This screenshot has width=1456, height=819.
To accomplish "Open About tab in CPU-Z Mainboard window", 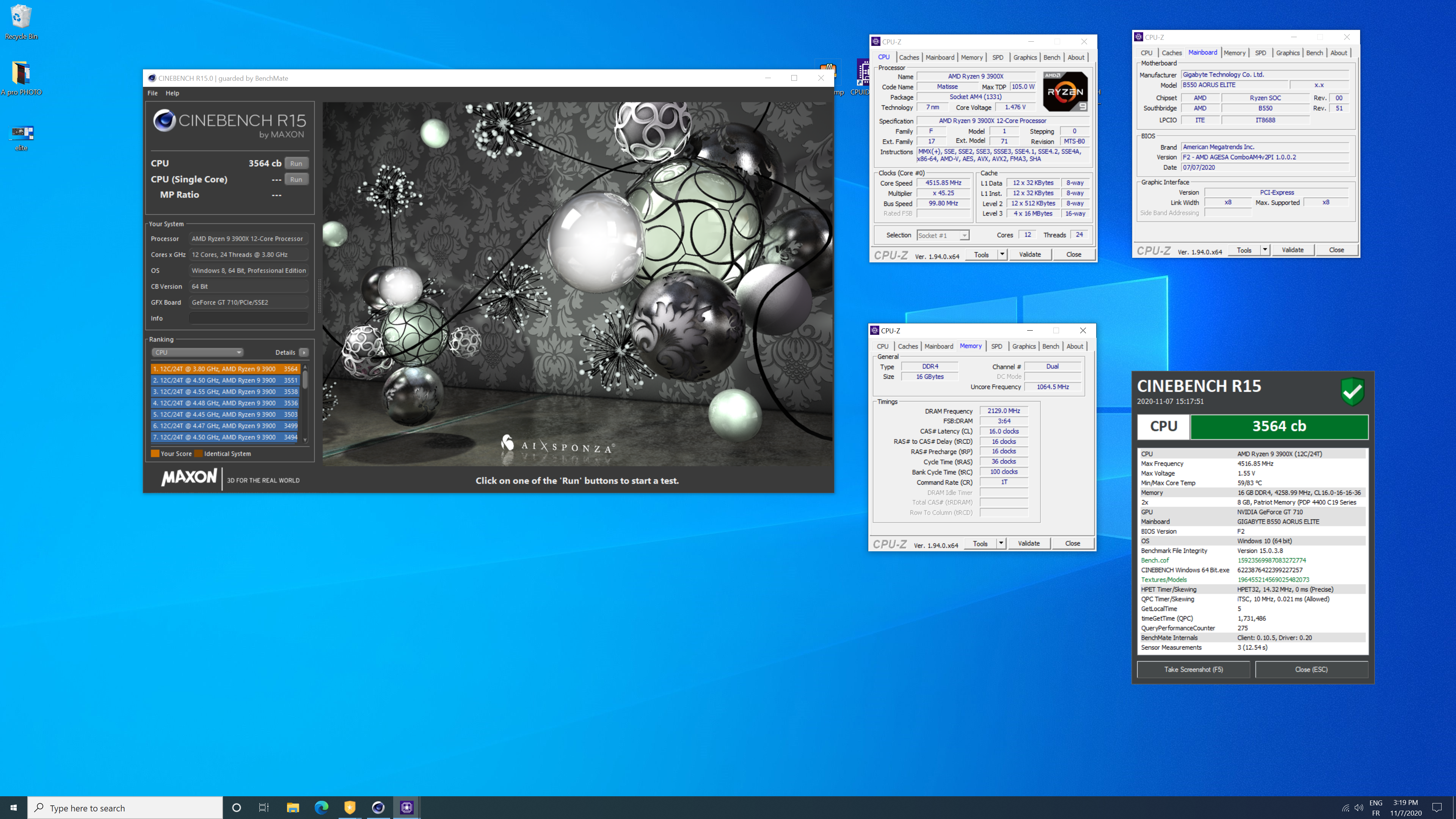I will (1338, 53).
